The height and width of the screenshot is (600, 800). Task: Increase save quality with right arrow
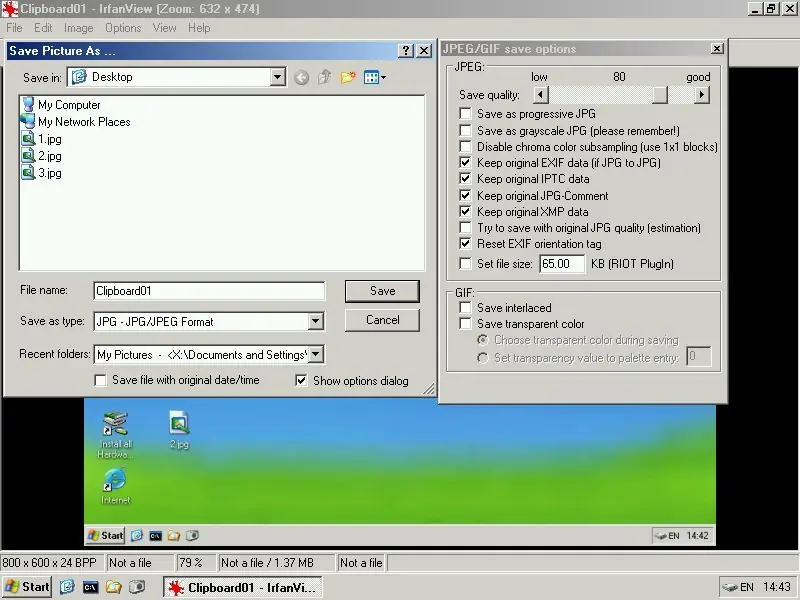tap(702, 94)
